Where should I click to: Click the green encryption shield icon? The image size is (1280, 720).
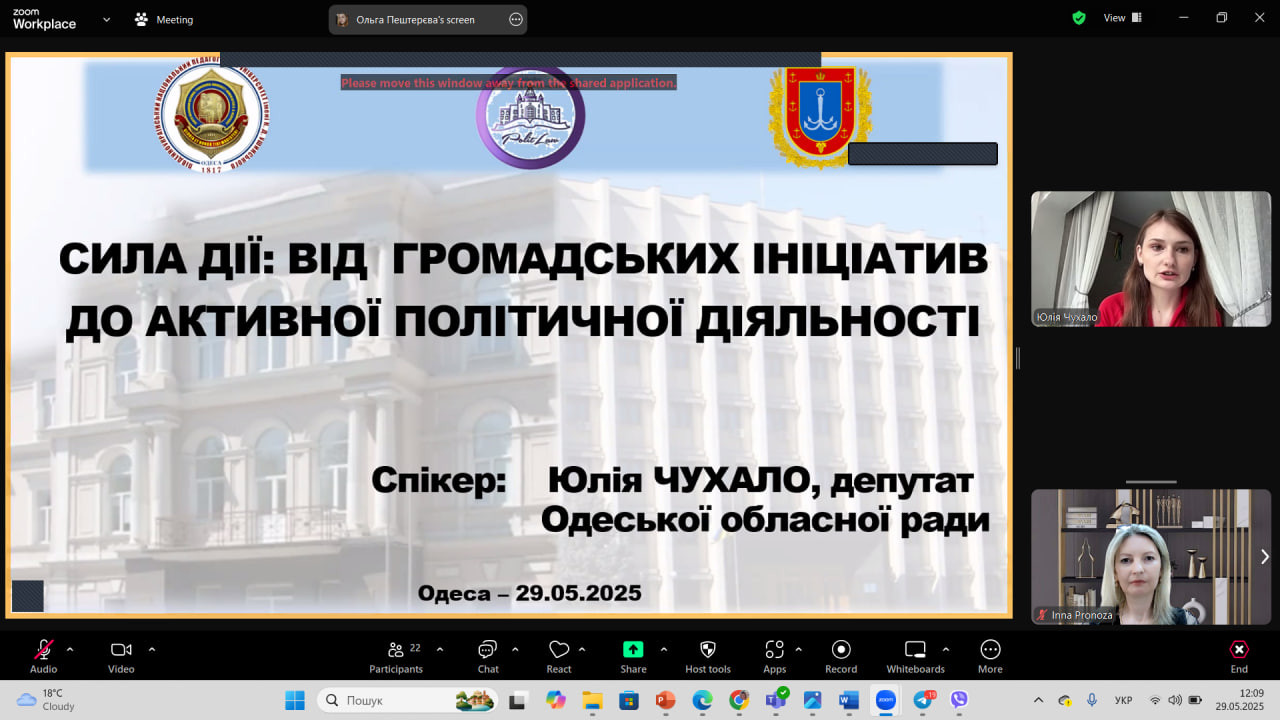(x=1079, y=18)
